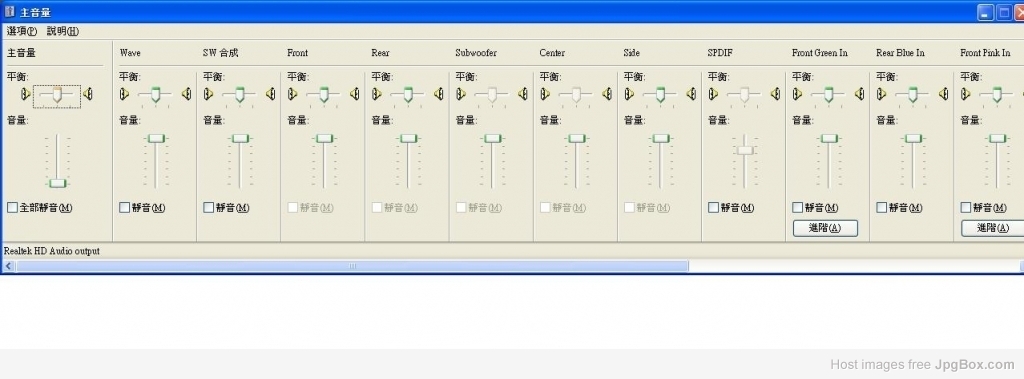
Task: Click left speaker icon in 主音量 balance
Action: pos(25,95)
